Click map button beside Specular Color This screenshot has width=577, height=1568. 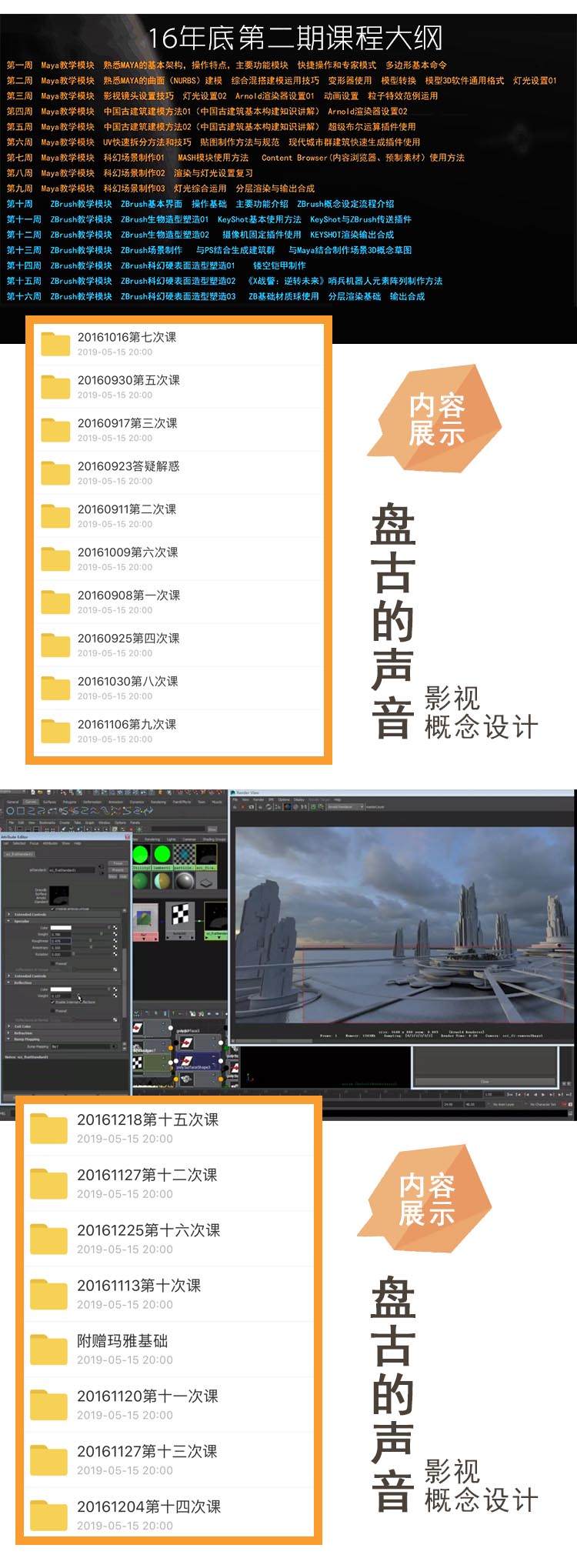pyautogui.click(x=115, y=927)
